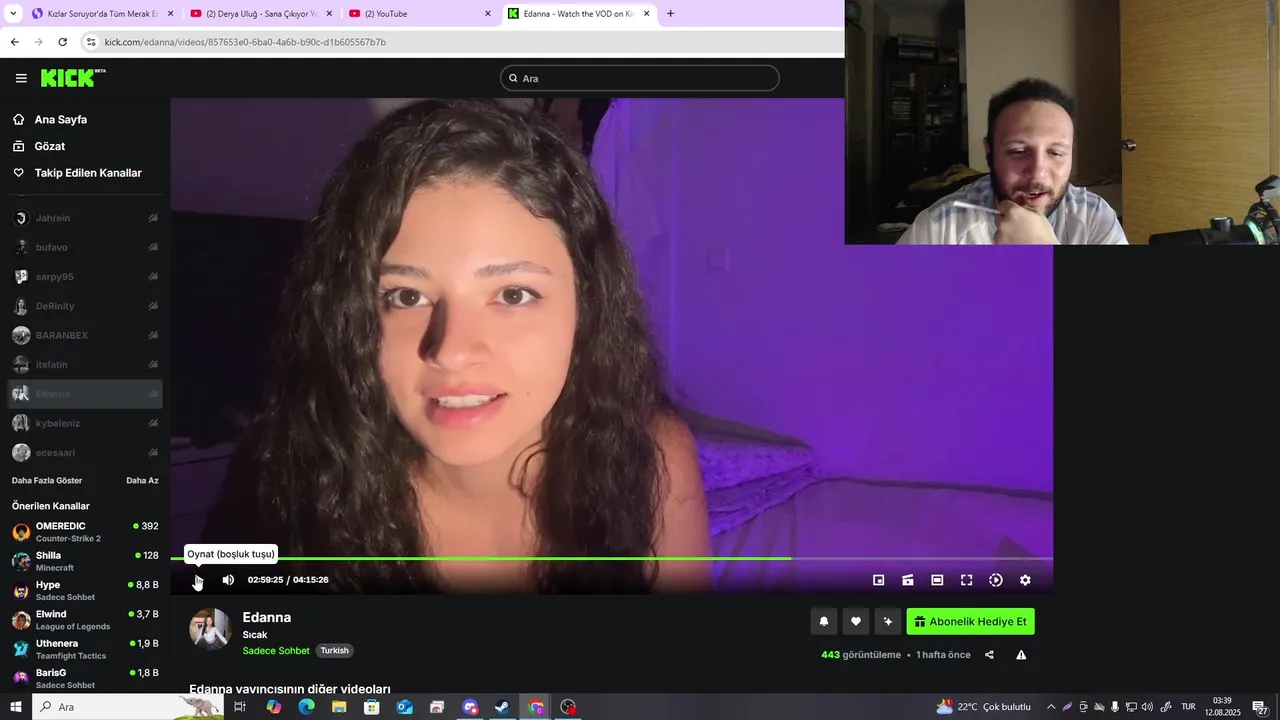Open recommended channel Uthenera
This screenshot has height=720, width=1280.
coord(85,649)
